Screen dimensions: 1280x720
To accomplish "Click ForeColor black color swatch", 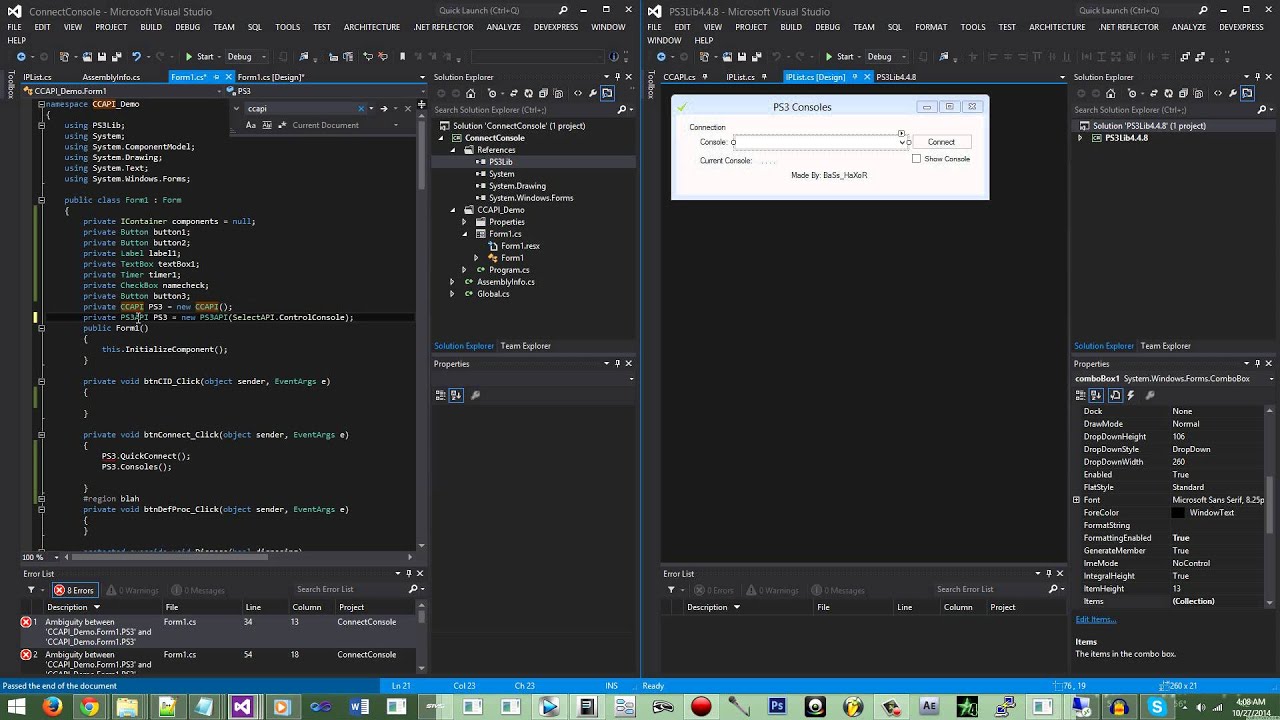I will coord(1178,513).
